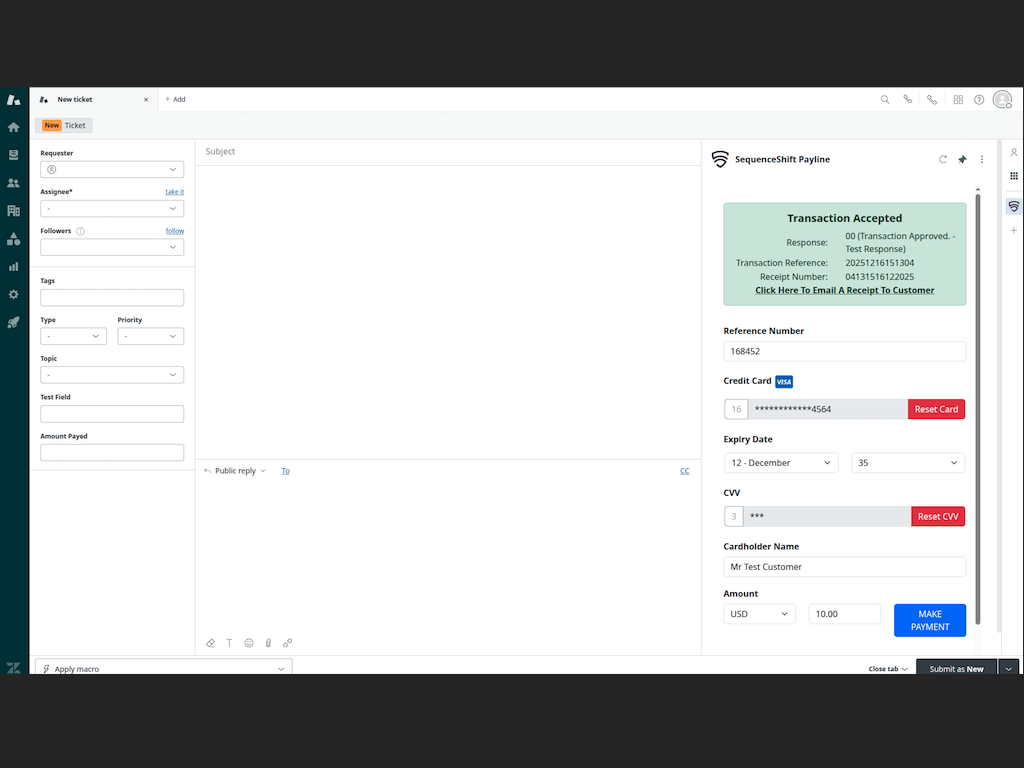This screenshot has width=1024, height=768.
Task: Open the currency selector showing USD
Action: tap(759, 613)
